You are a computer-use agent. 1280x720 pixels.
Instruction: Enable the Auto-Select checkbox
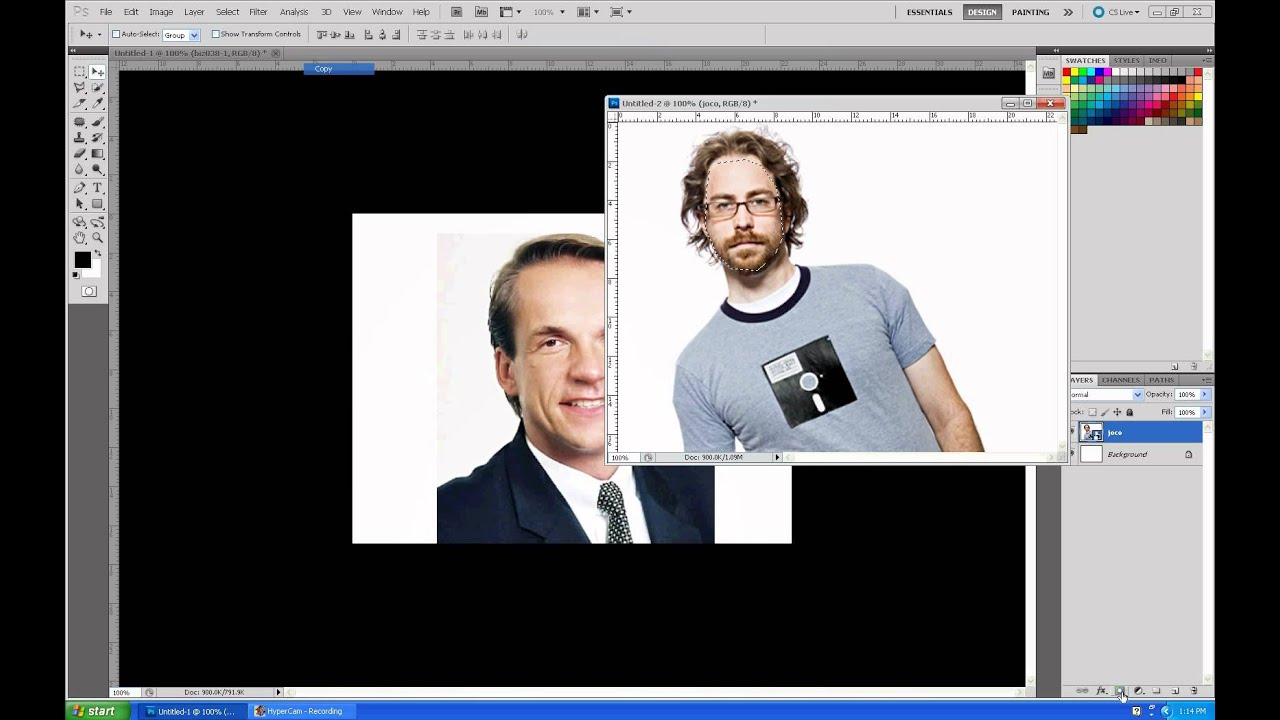tap(116, 34)
